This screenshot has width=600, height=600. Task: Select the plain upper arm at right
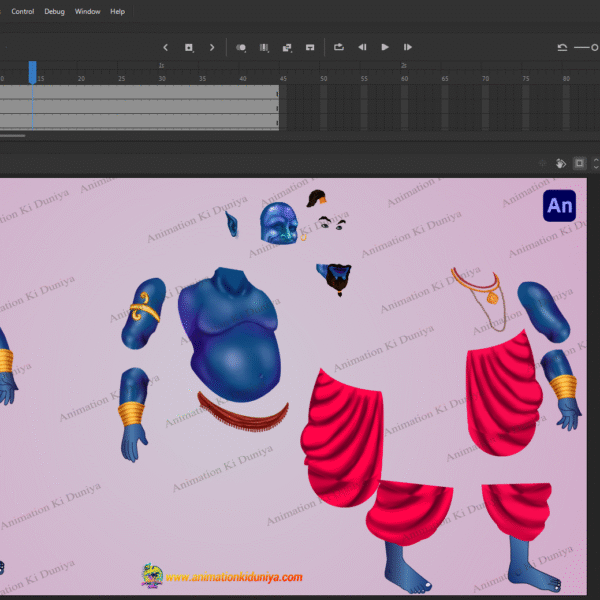point(544,312)
